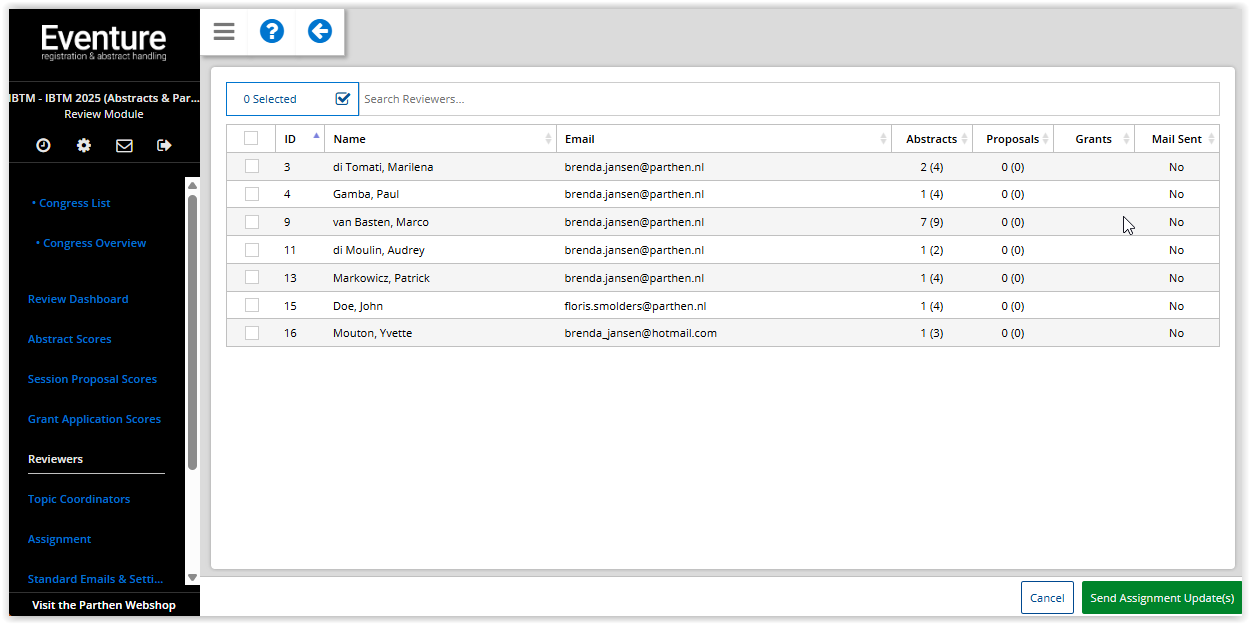Click the envelope mail icon in sidebar

tap(124, 145)
